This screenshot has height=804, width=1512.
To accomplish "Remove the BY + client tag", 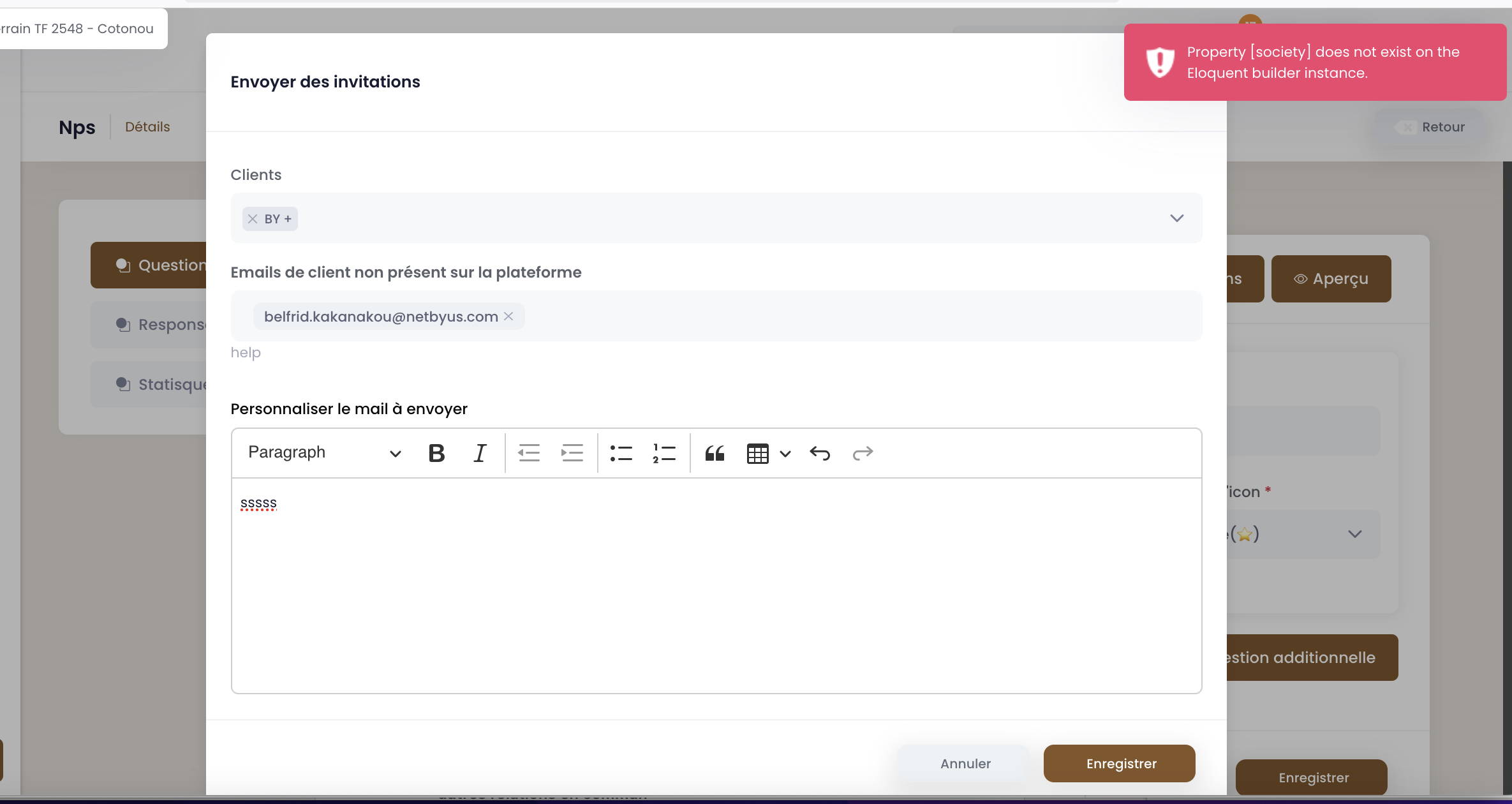I will 253,219.
